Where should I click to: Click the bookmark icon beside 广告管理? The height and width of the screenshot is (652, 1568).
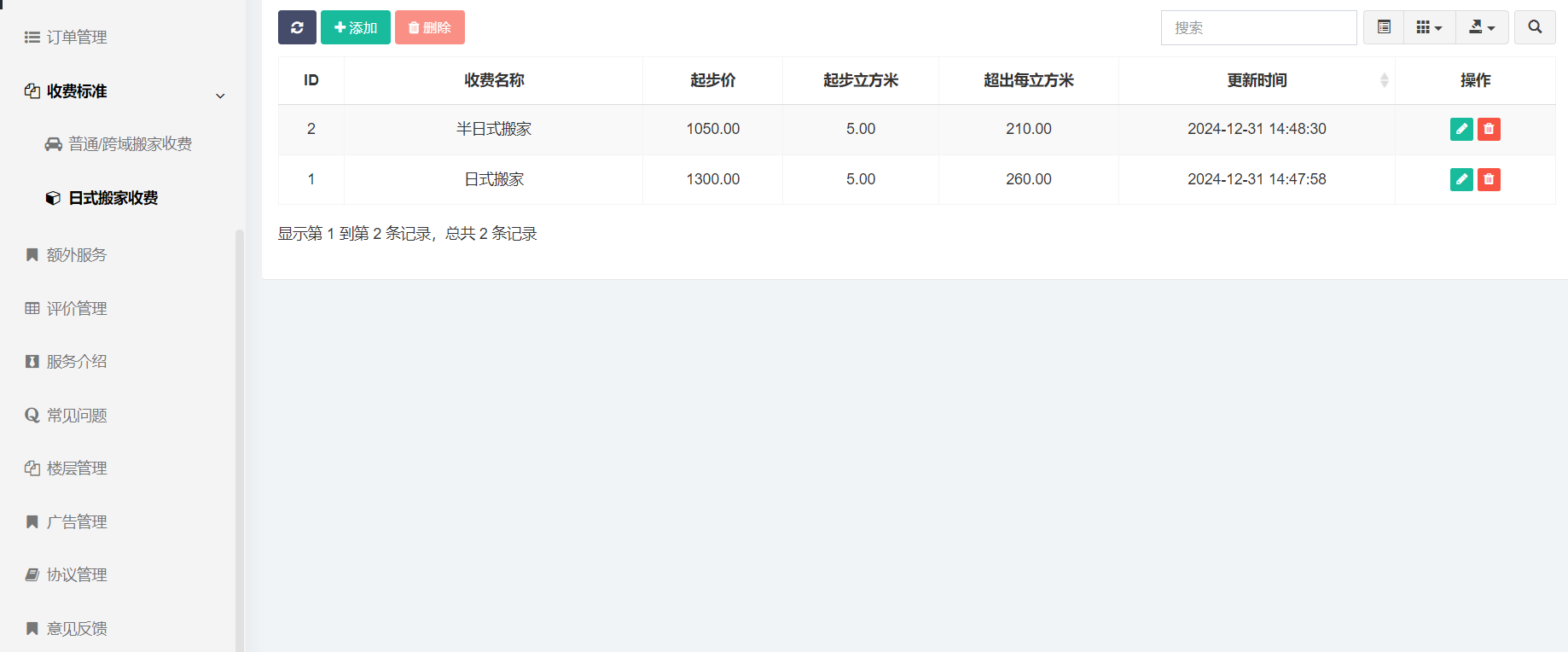click(x=32, y=521)
